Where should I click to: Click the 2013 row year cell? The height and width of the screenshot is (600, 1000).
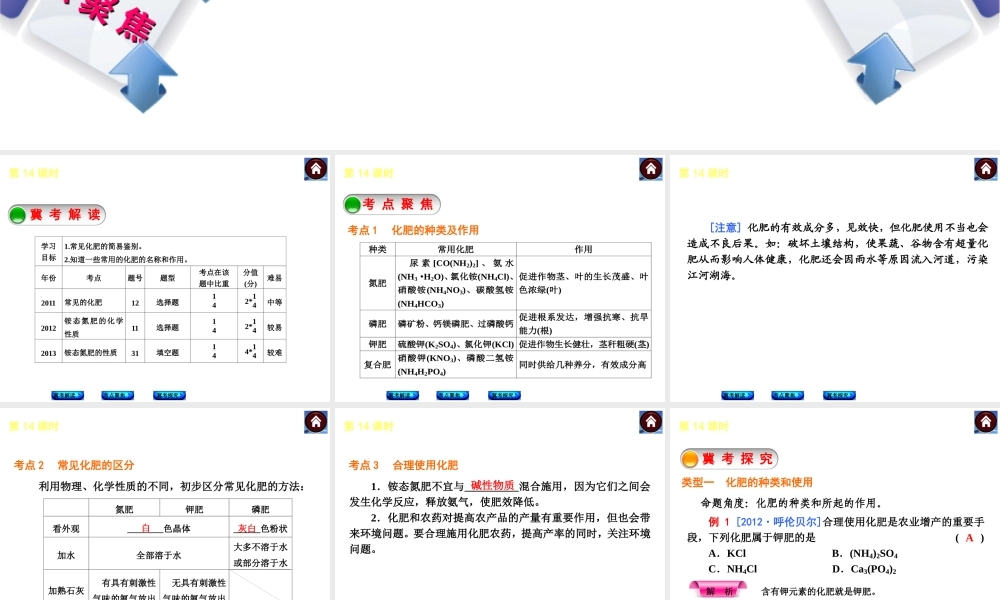48,353
